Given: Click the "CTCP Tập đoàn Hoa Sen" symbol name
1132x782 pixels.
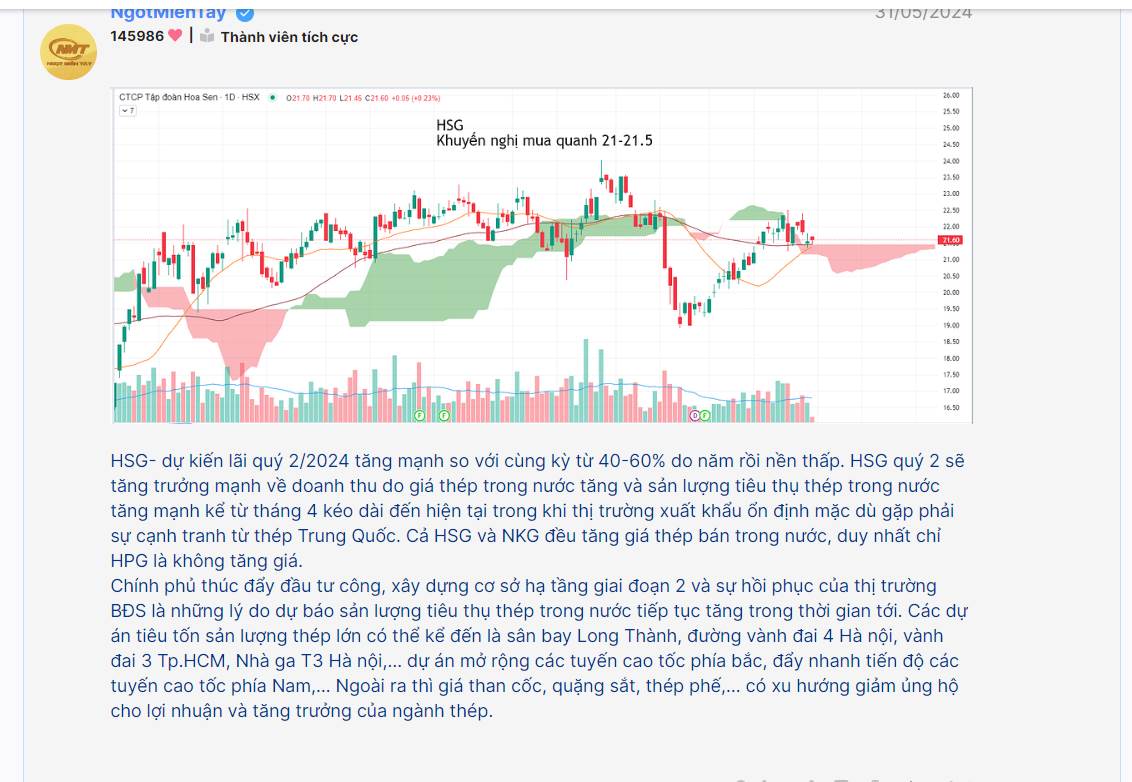Looking at the screenshot, I should [x=164, y=98].
